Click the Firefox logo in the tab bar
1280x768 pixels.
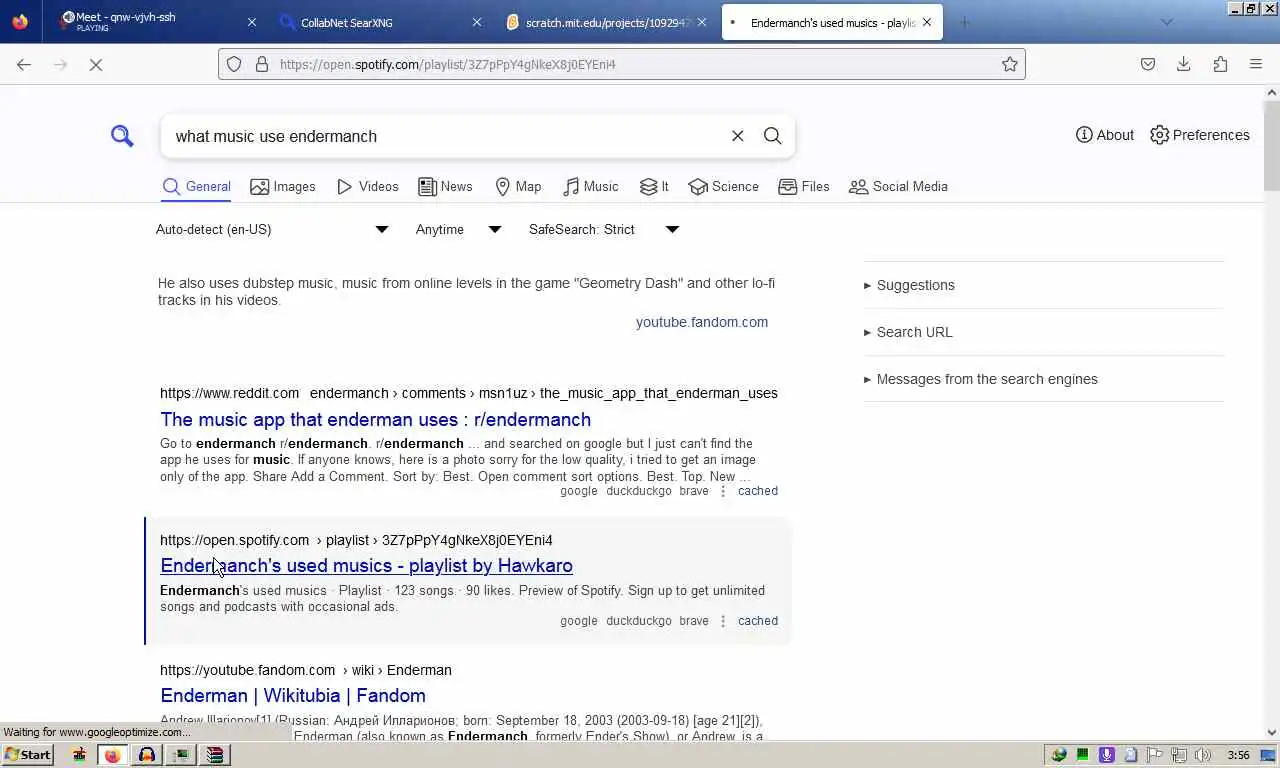[21, 22]
